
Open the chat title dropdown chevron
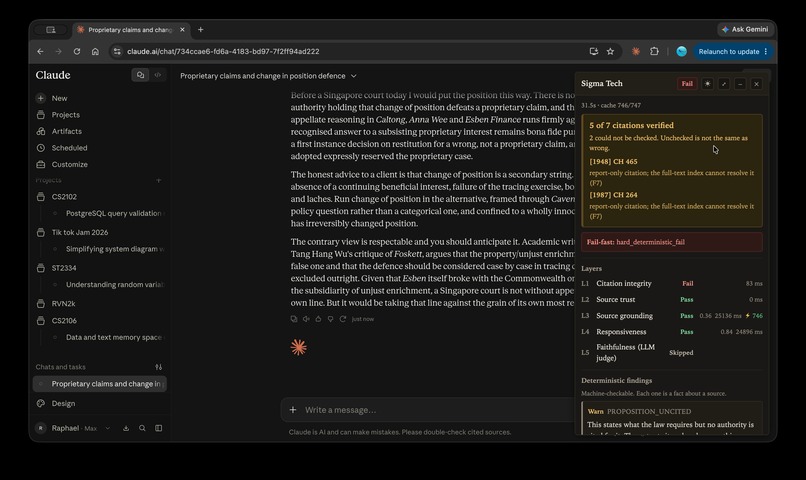(354, 76)
